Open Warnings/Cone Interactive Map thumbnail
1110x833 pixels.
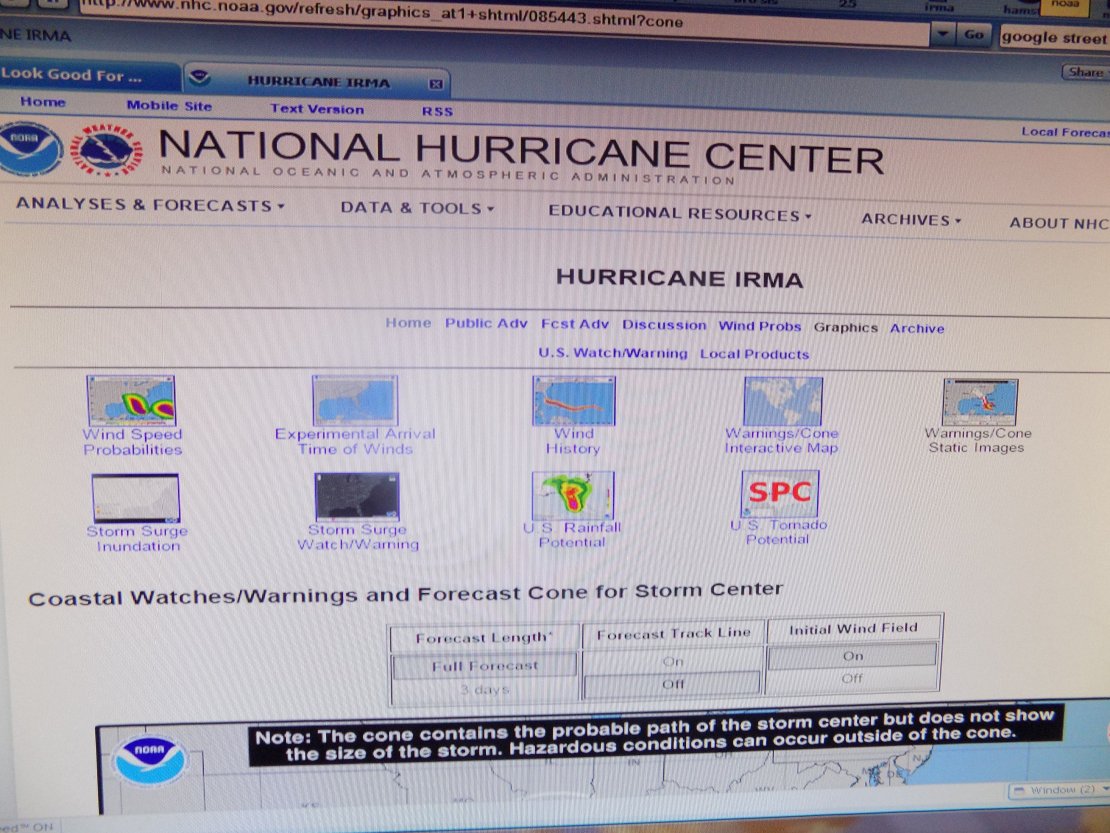click(783, 401)
